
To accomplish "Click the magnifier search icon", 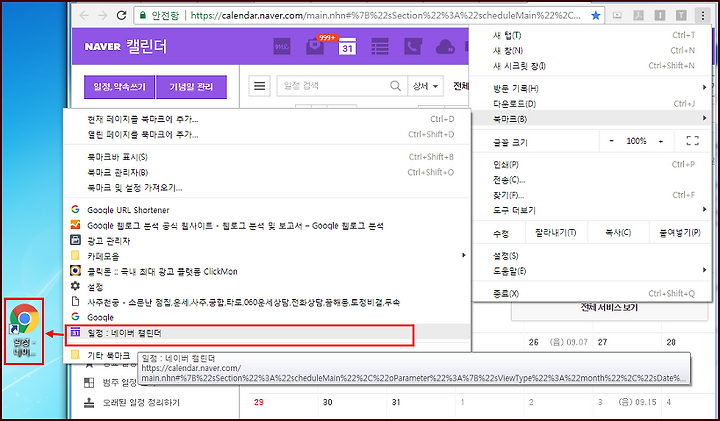I will pos(395,86).
